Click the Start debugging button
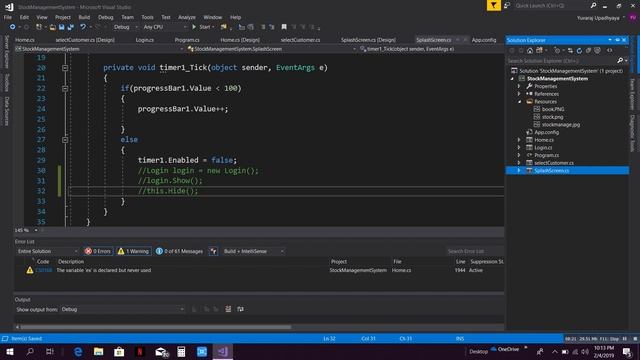 click(x=203, y=27)
